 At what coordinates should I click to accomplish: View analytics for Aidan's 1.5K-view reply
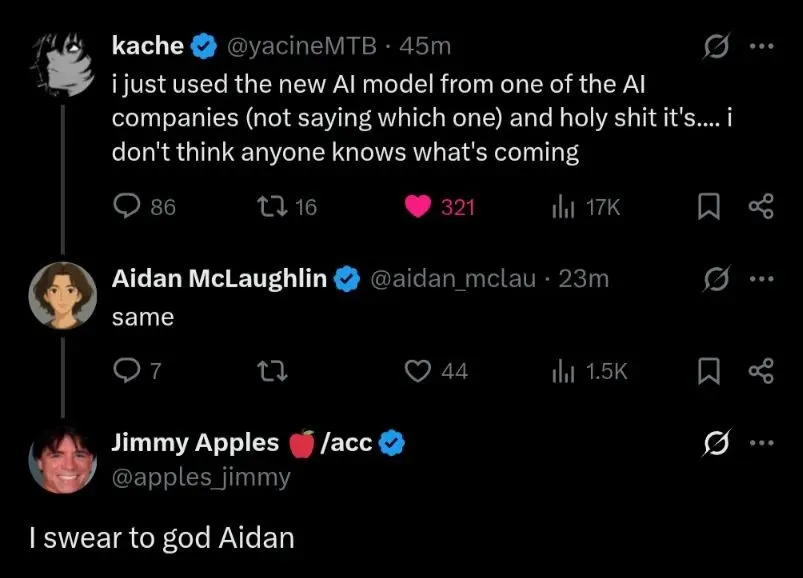[562, 371]
